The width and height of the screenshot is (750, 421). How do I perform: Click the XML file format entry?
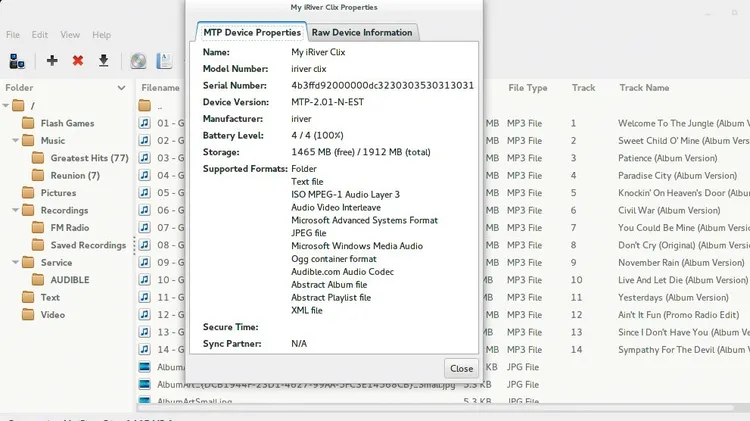[307, 310]
